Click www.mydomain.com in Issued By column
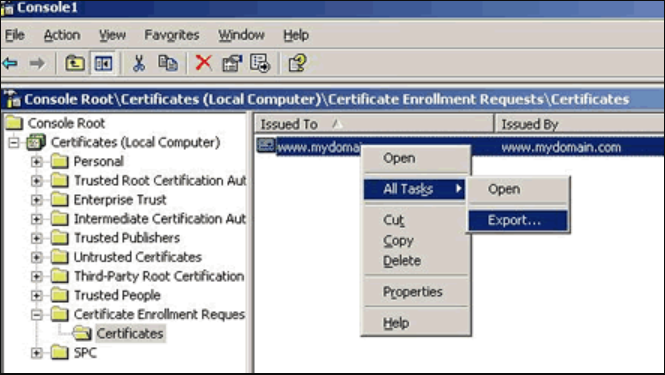This screenshot has height=375, width=665. click(561, 147)
